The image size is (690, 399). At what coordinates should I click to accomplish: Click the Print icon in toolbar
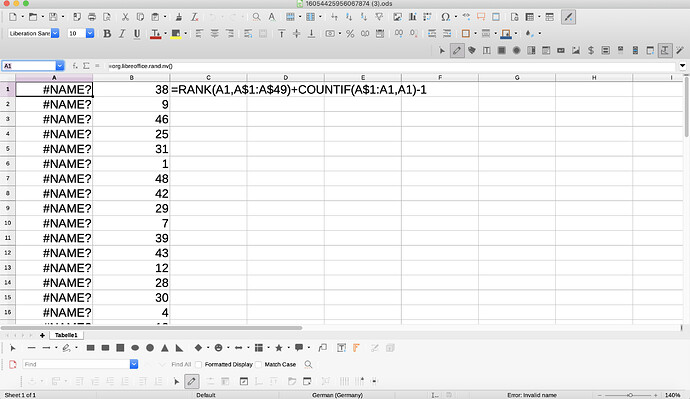click(92, 17)
